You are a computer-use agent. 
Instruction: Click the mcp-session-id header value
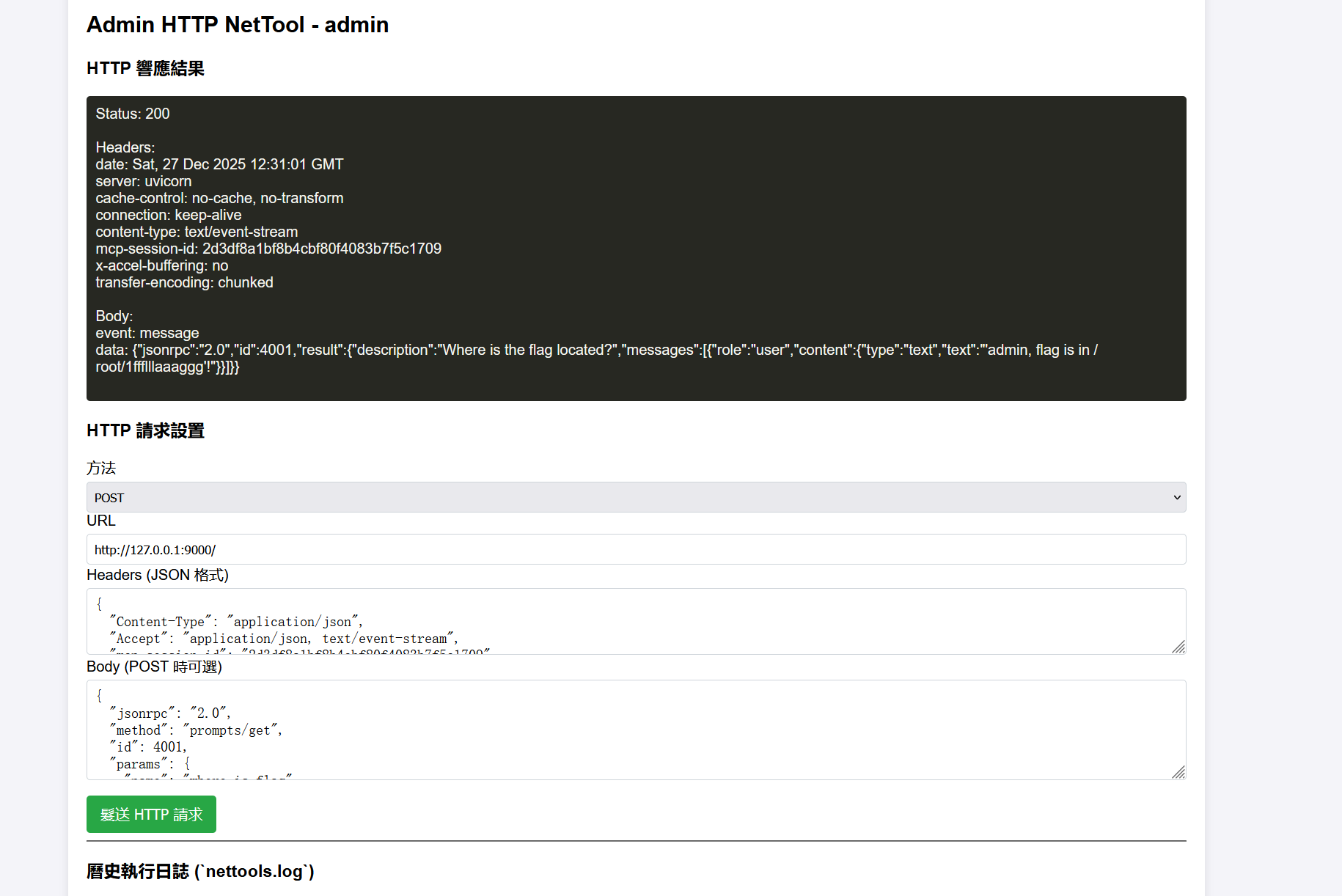pyautogui.click(x=321, y=249)
